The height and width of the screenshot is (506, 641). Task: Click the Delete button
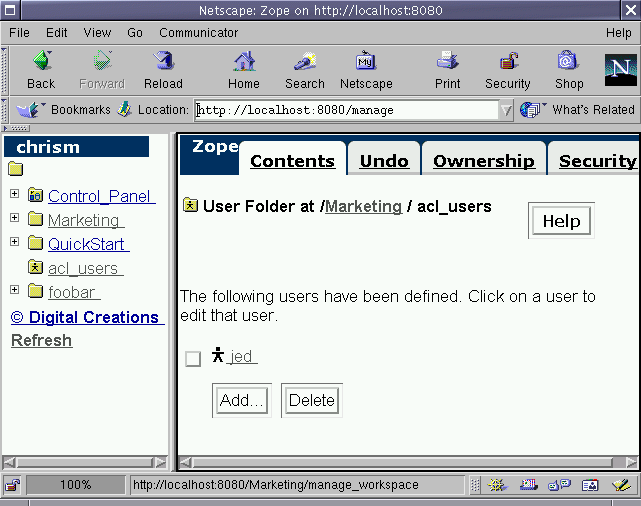[x=312, y=400]
